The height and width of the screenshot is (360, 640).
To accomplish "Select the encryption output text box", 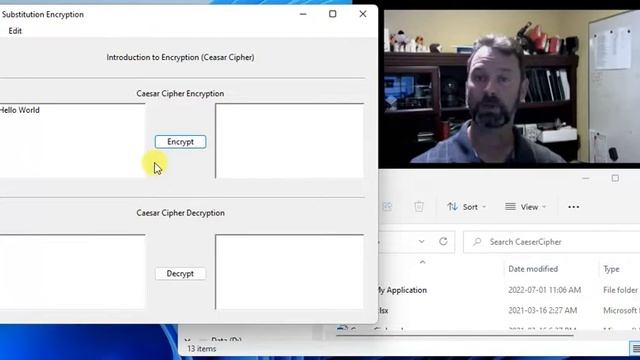I will click(289, 140).
